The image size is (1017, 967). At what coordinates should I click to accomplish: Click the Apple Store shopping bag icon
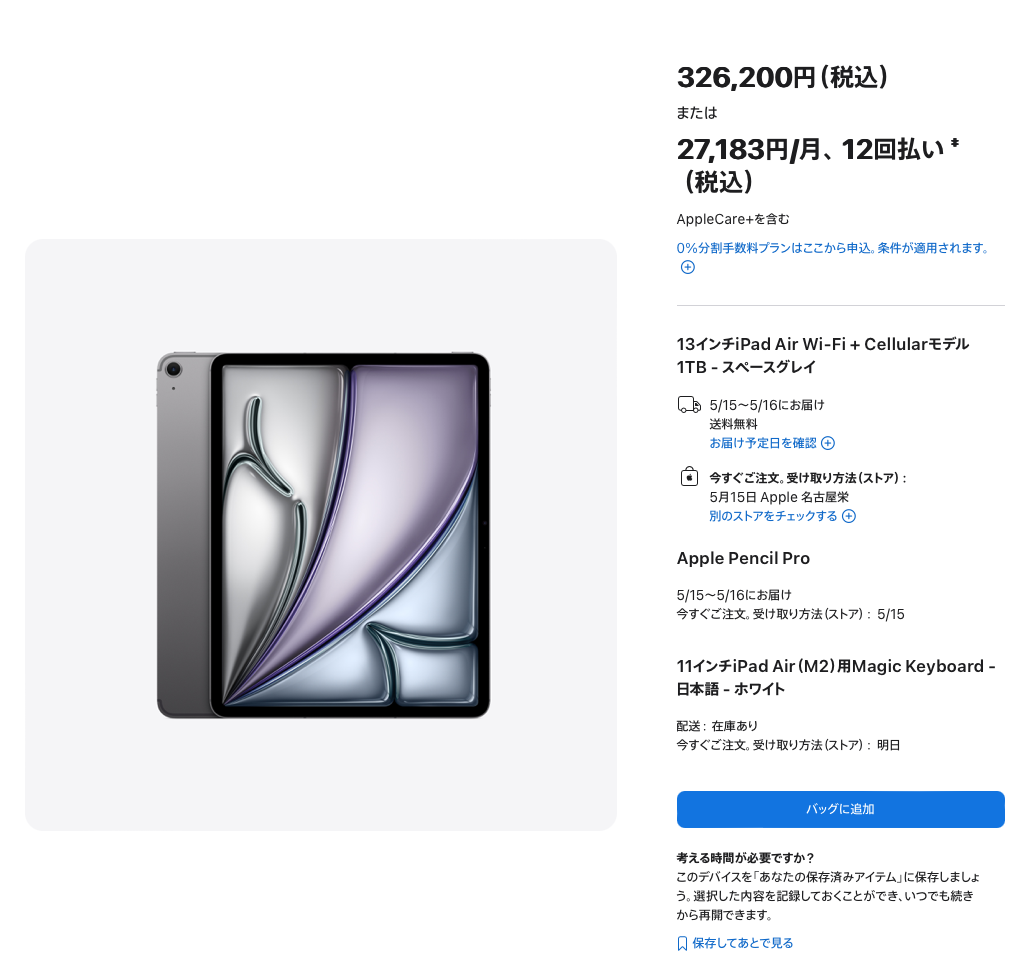point(689,477)
